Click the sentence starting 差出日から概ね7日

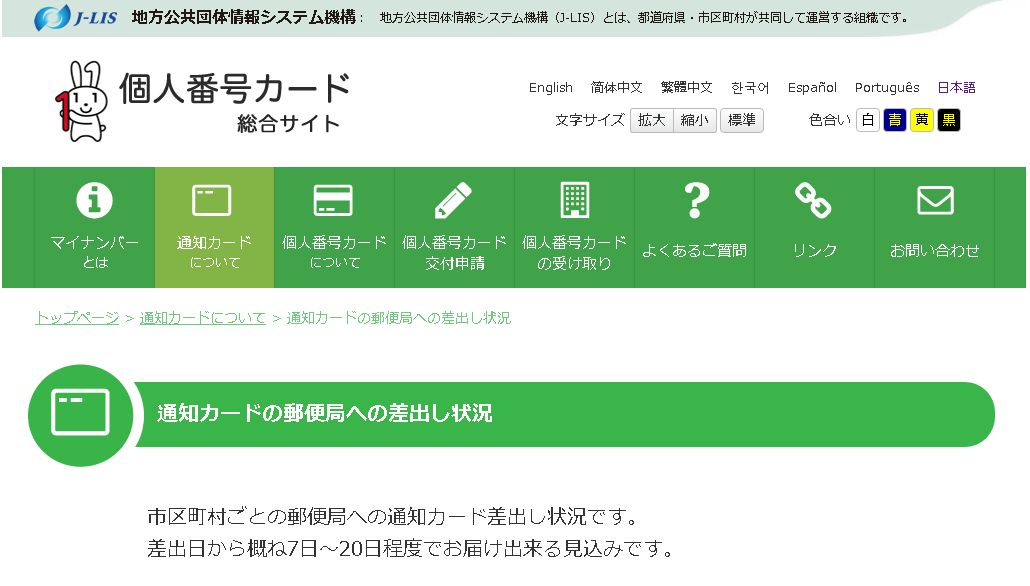[x=411, y=548]
